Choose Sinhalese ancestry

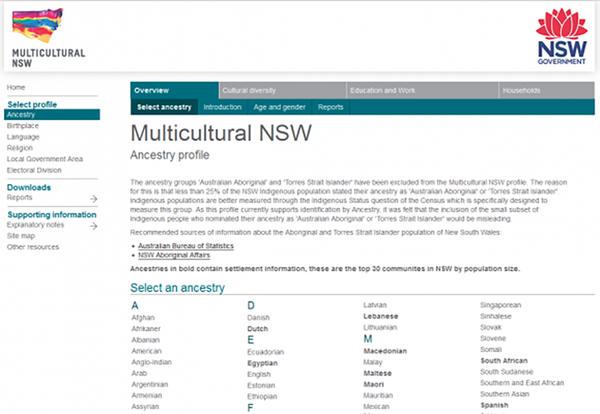[x=496, y=316]
